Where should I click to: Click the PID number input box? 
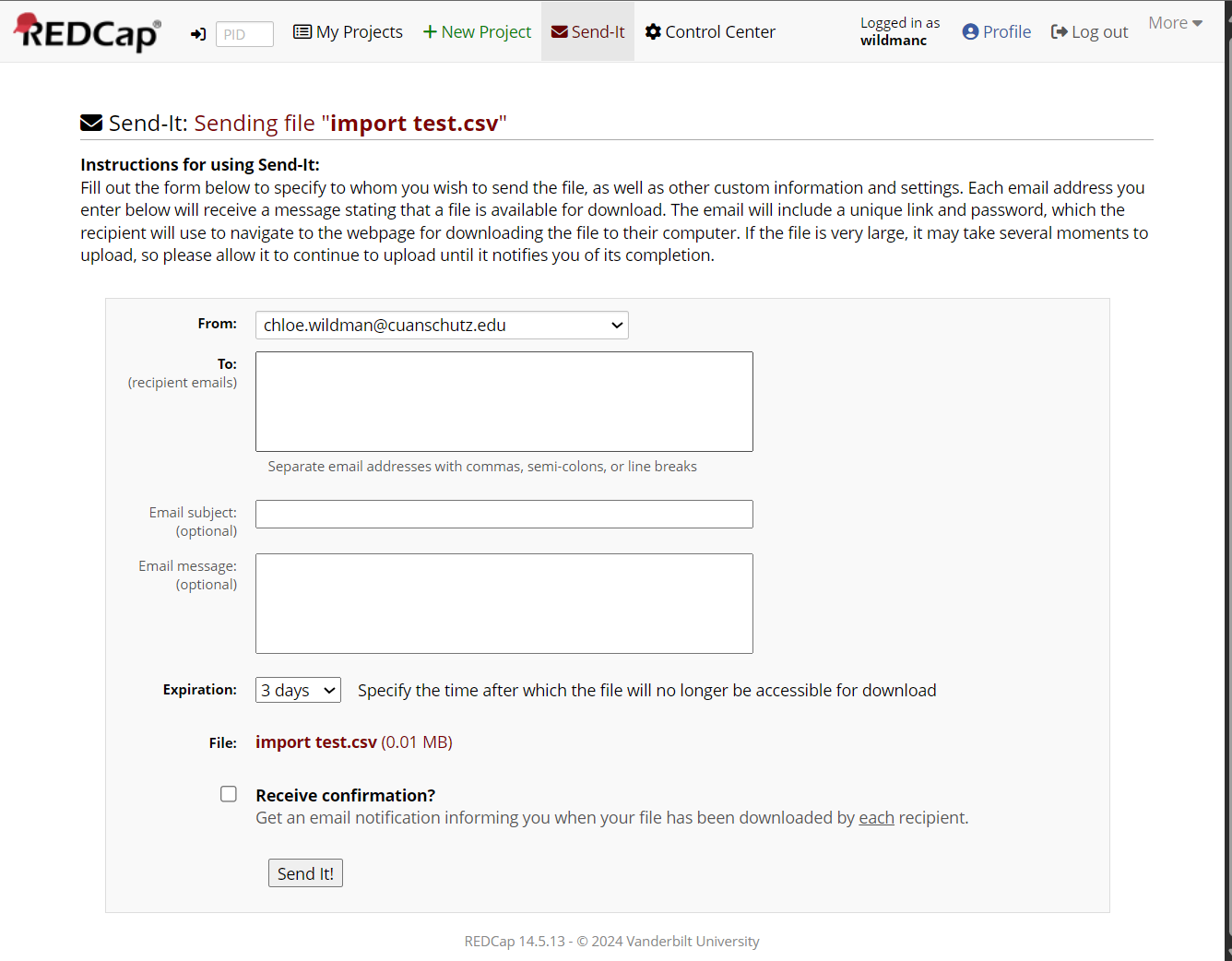[244, 33]
